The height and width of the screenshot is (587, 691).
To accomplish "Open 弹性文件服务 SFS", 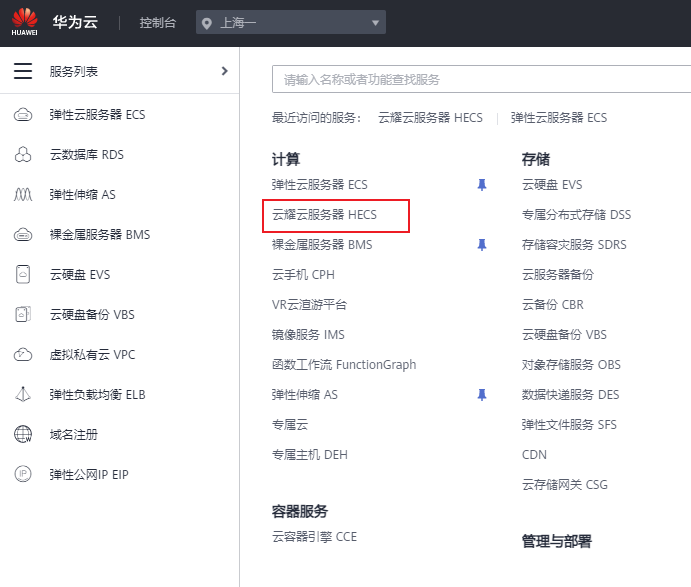I will 569,424.
